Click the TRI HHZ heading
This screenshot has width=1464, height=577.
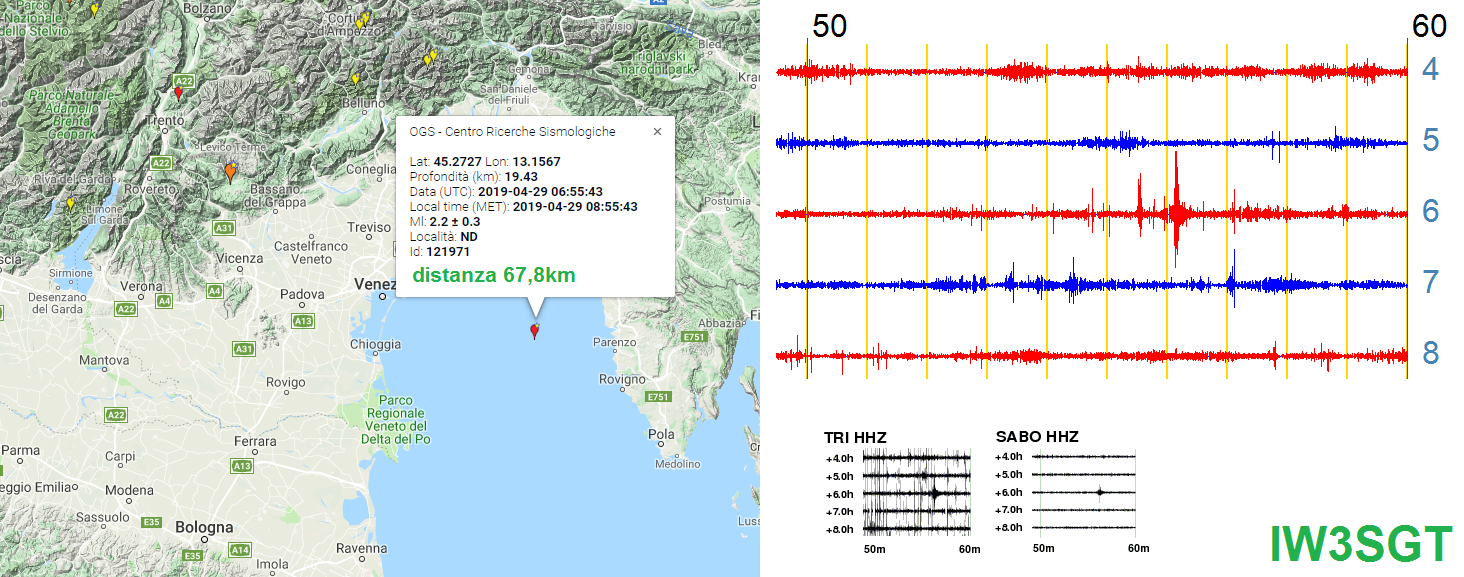[x=855, y=437]
